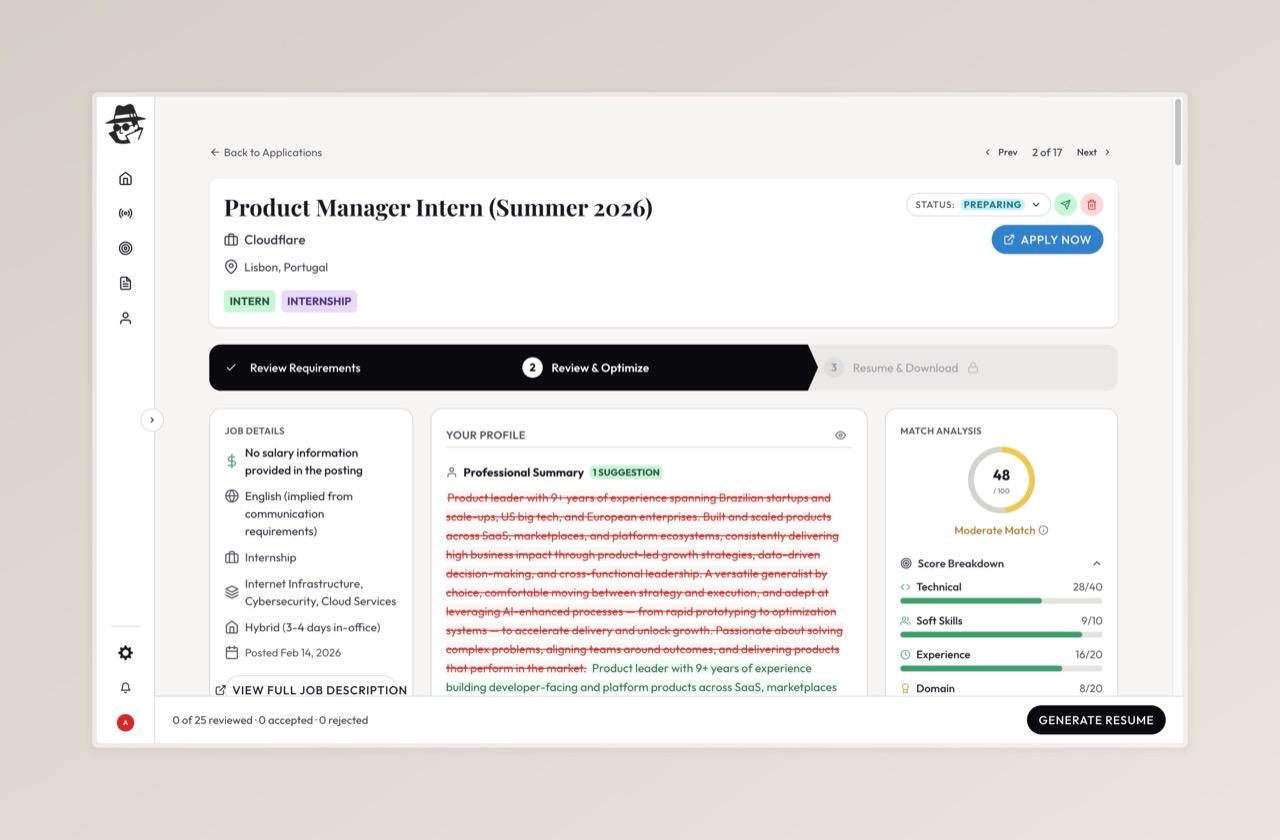1280x840 pixels.
Task: Click the green send application icon
Action: click(x=1065, y=205)
